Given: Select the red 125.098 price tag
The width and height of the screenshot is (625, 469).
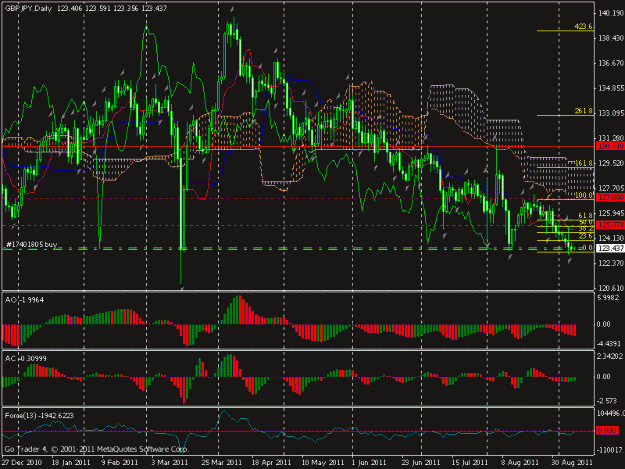Looking at the screenshot, I should 610,225.
